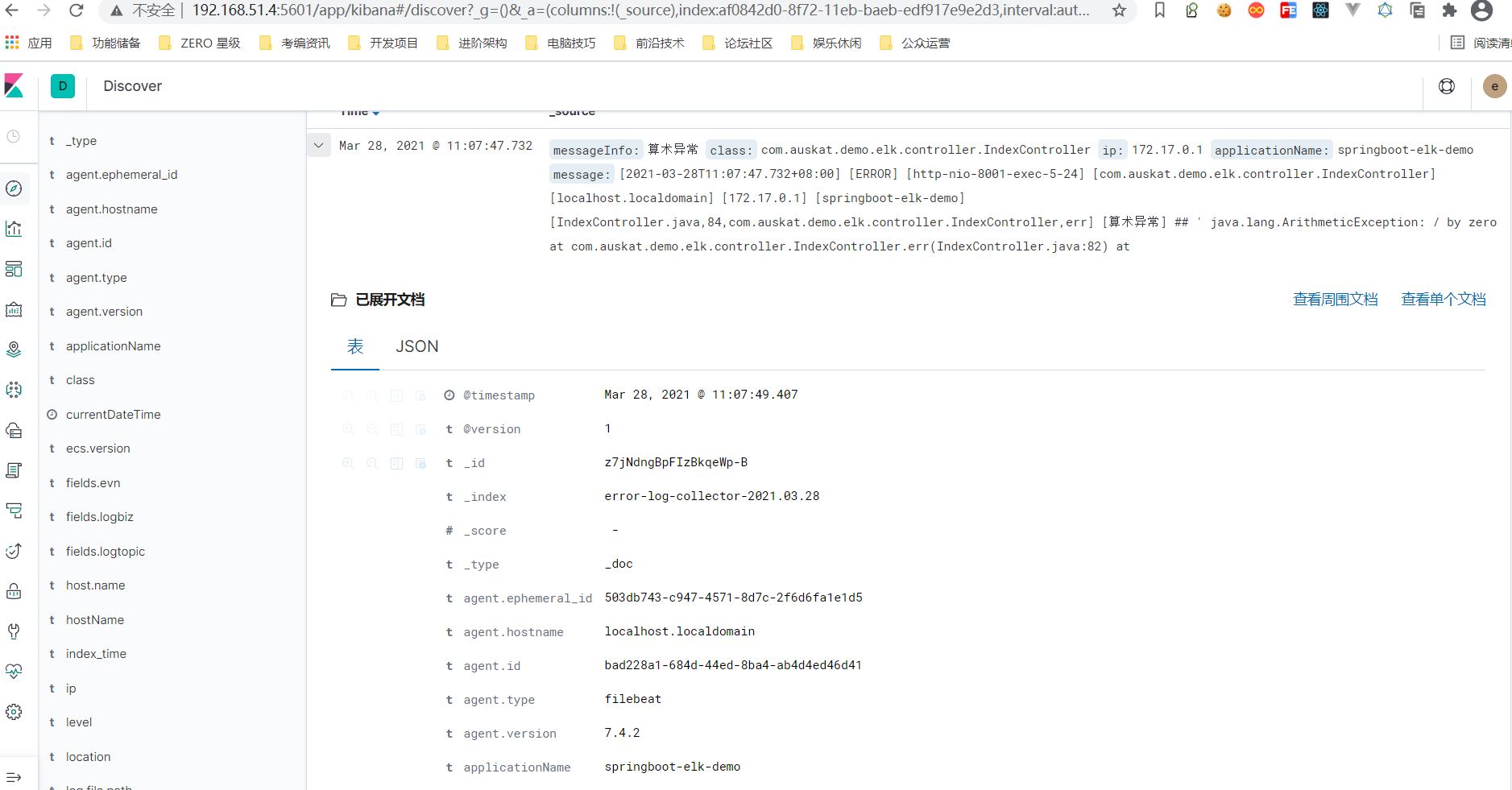Open APM icon in side nav
Image resolution: width=1512 pixels, height=790 pixels.
point(14,511)
